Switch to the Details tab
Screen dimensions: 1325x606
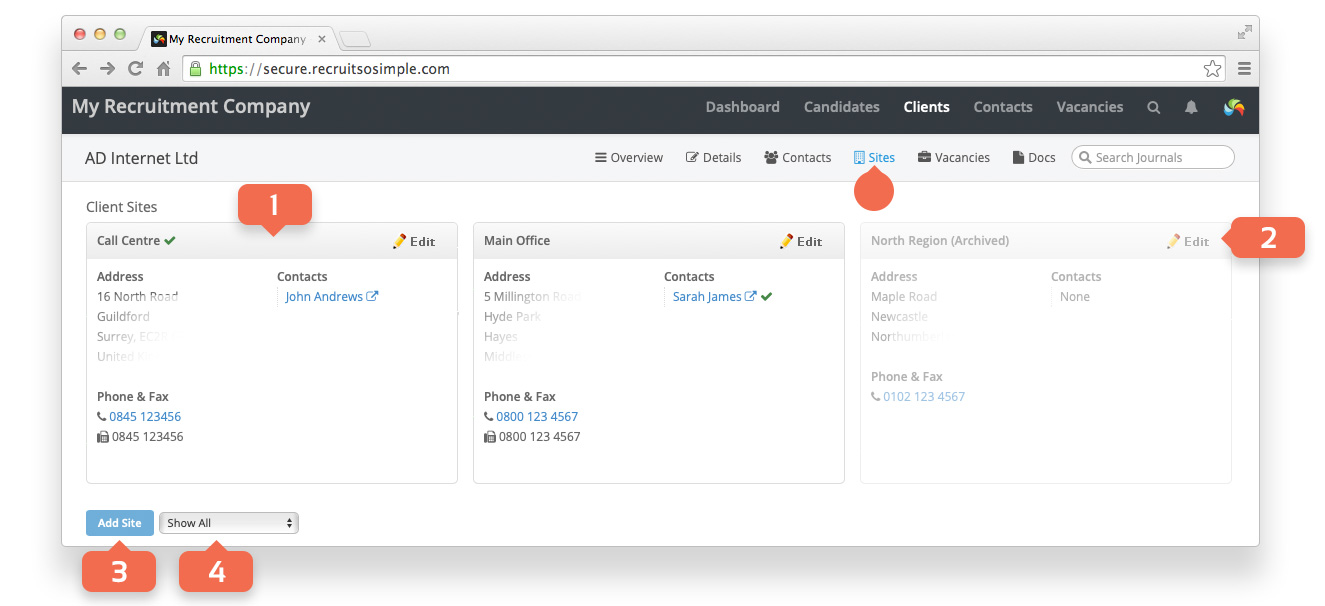pos(714,158)
